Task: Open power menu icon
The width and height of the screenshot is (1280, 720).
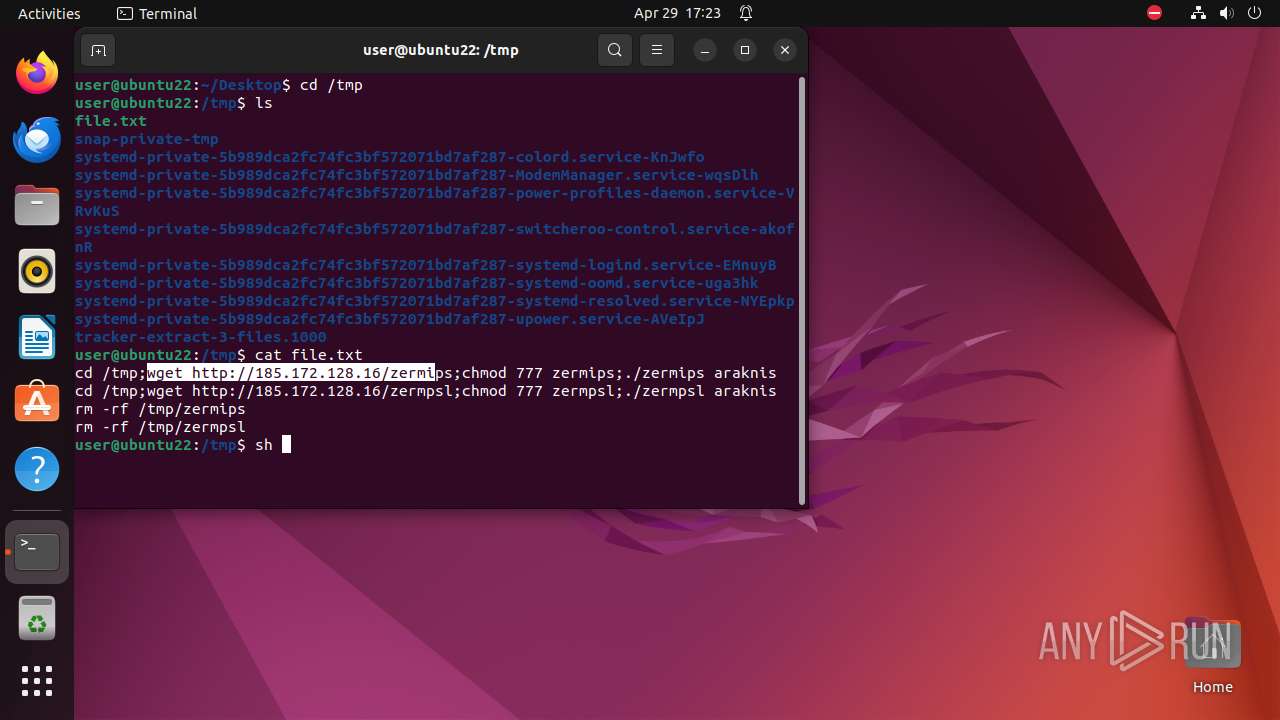Action: [1255, 13]
